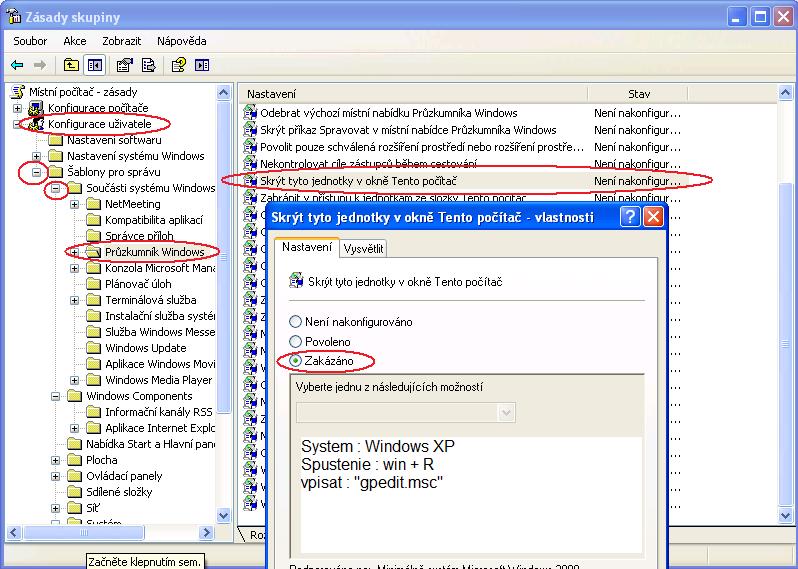The image size is (798, 569).
Task: Click the Nastavení column header
Action: click(x=414, y=94)
